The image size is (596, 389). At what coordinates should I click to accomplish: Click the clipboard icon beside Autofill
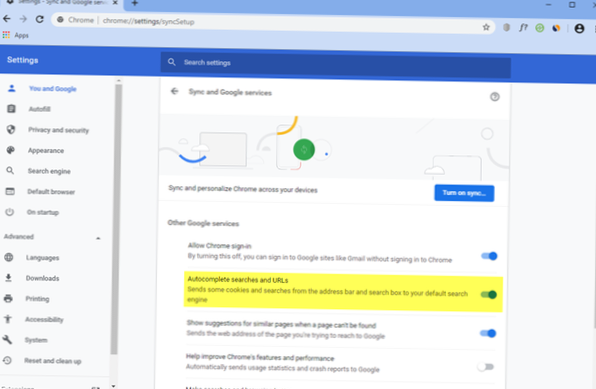(11, 109)
